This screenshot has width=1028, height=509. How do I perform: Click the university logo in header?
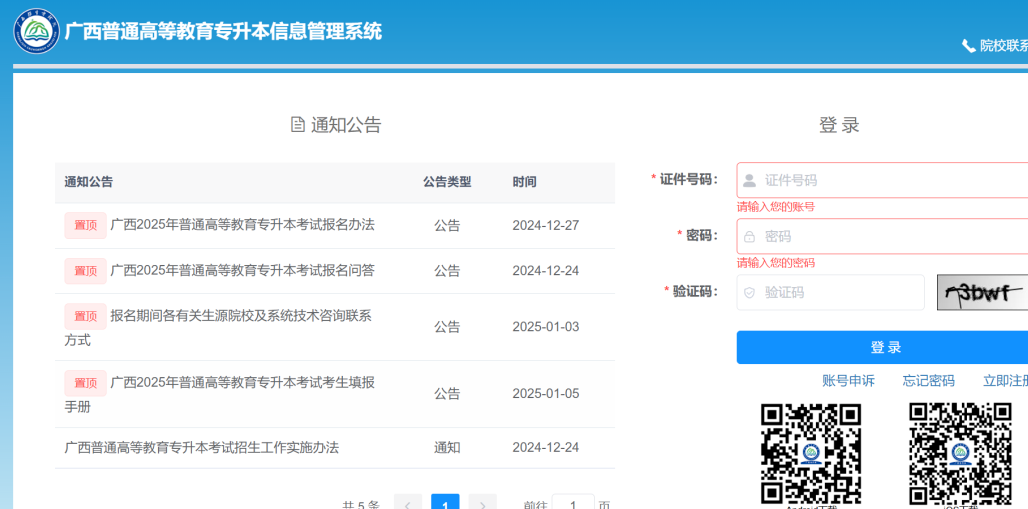(x=37, y=31)
